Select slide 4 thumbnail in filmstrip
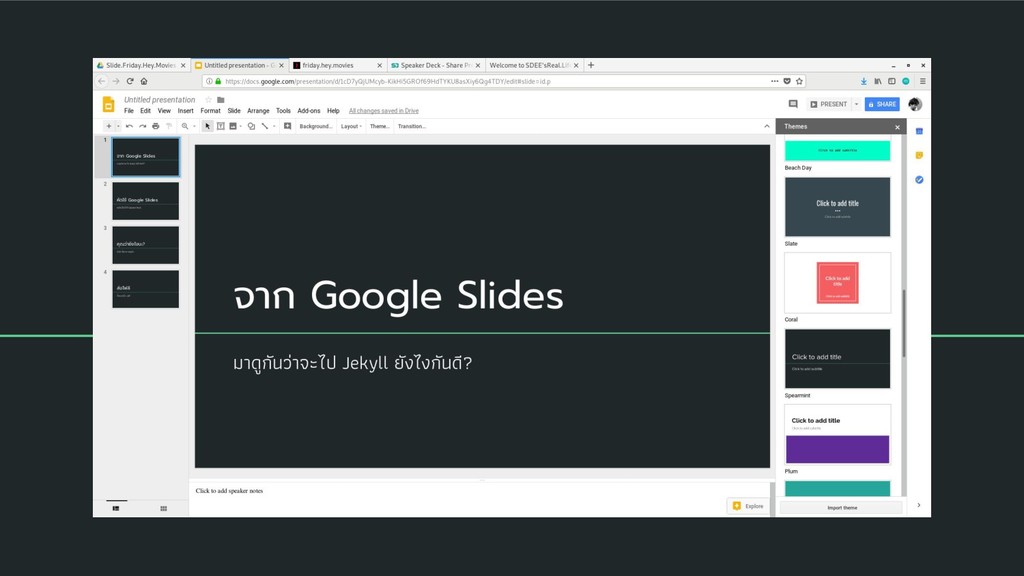This screenshot has height=576, width=1024. [x=145, y=289]
